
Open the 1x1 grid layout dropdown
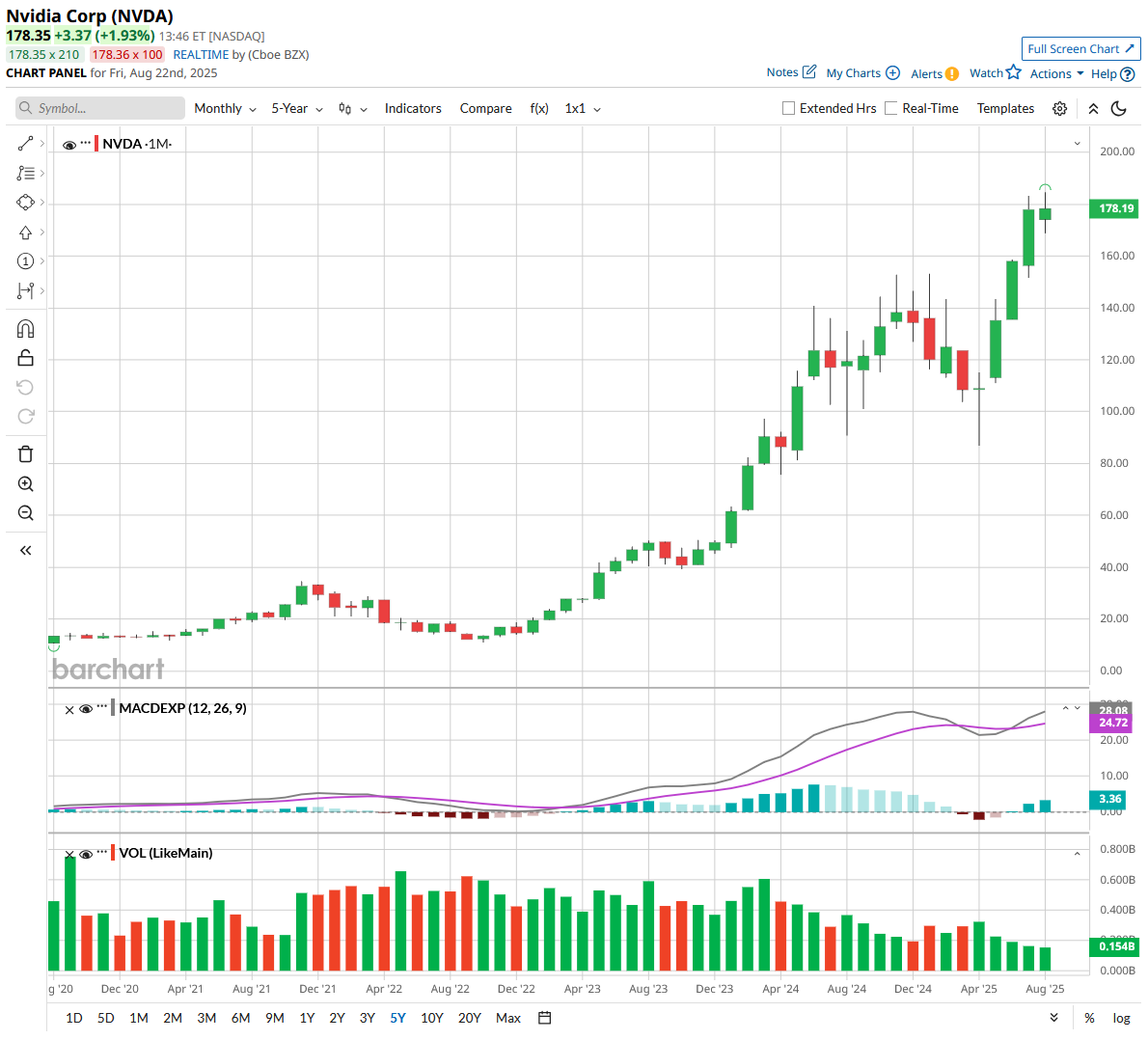pos(583,108)
